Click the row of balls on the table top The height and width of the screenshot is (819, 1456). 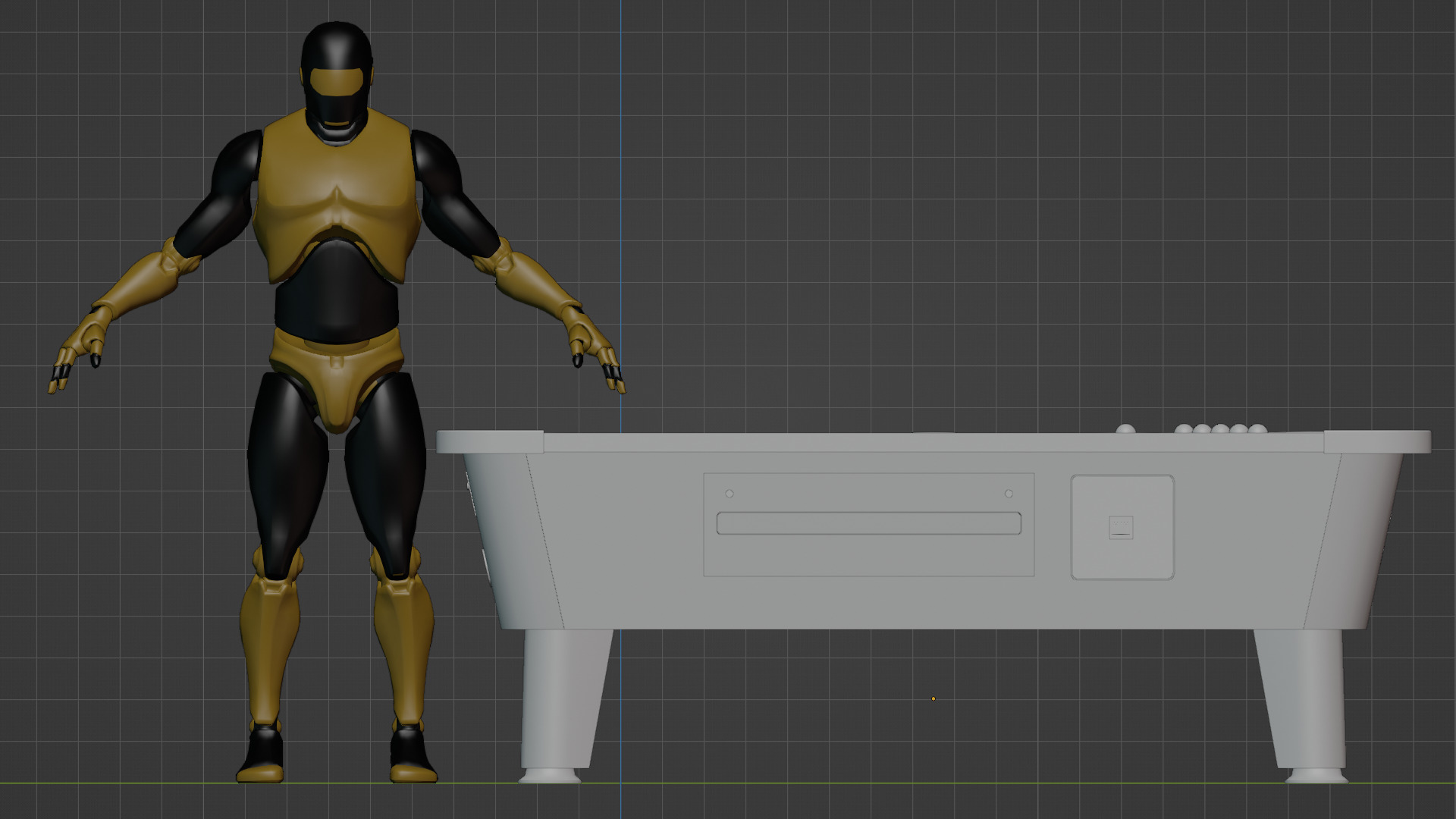pyautogui.click(x=1221, y=429)
